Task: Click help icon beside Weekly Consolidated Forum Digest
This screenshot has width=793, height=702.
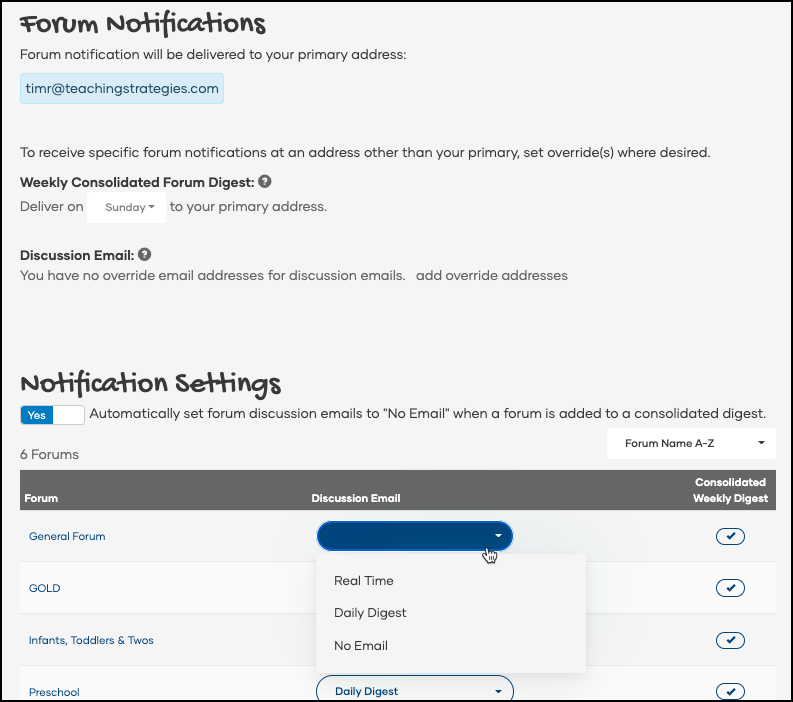Action: pos(265,182)
